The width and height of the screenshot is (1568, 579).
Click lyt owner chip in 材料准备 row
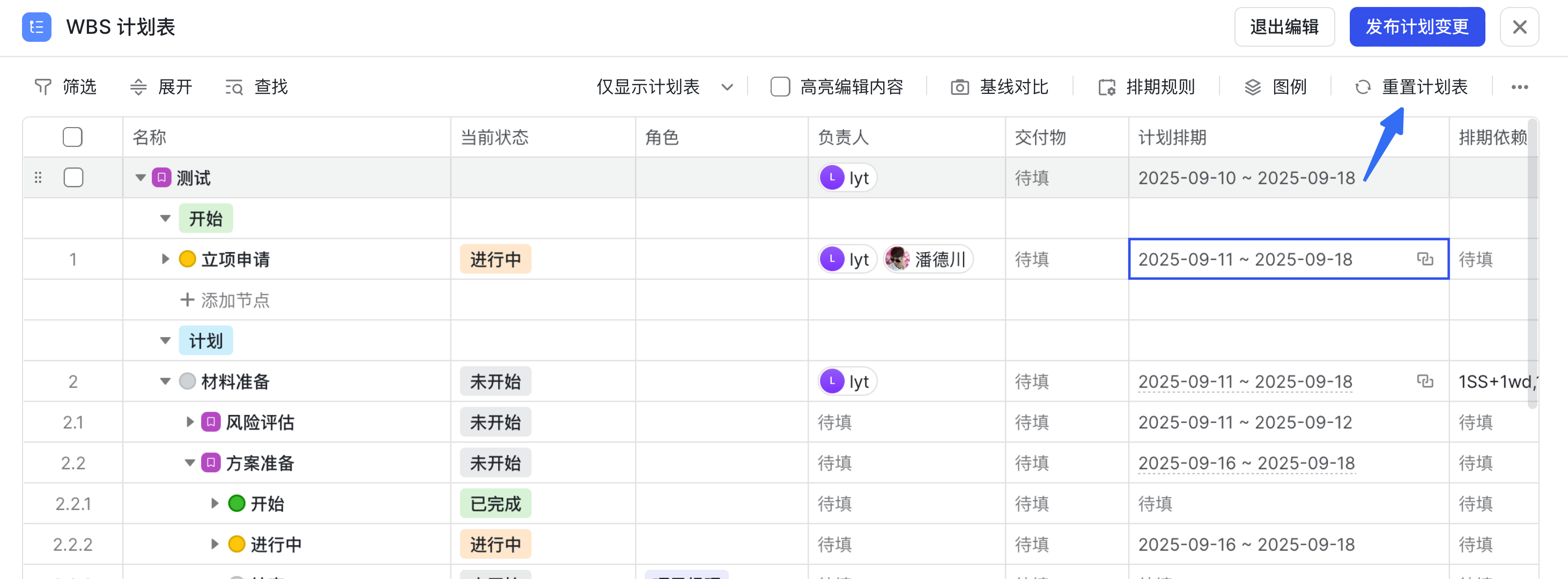[847, 382]
